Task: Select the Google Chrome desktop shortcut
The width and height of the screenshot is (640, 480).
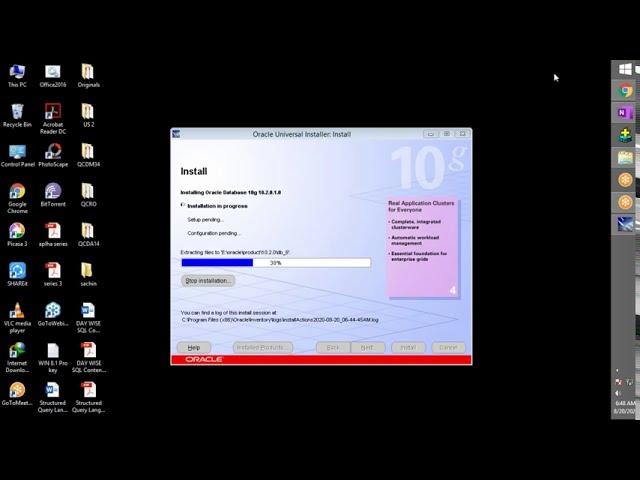Action: coord(17,198)
